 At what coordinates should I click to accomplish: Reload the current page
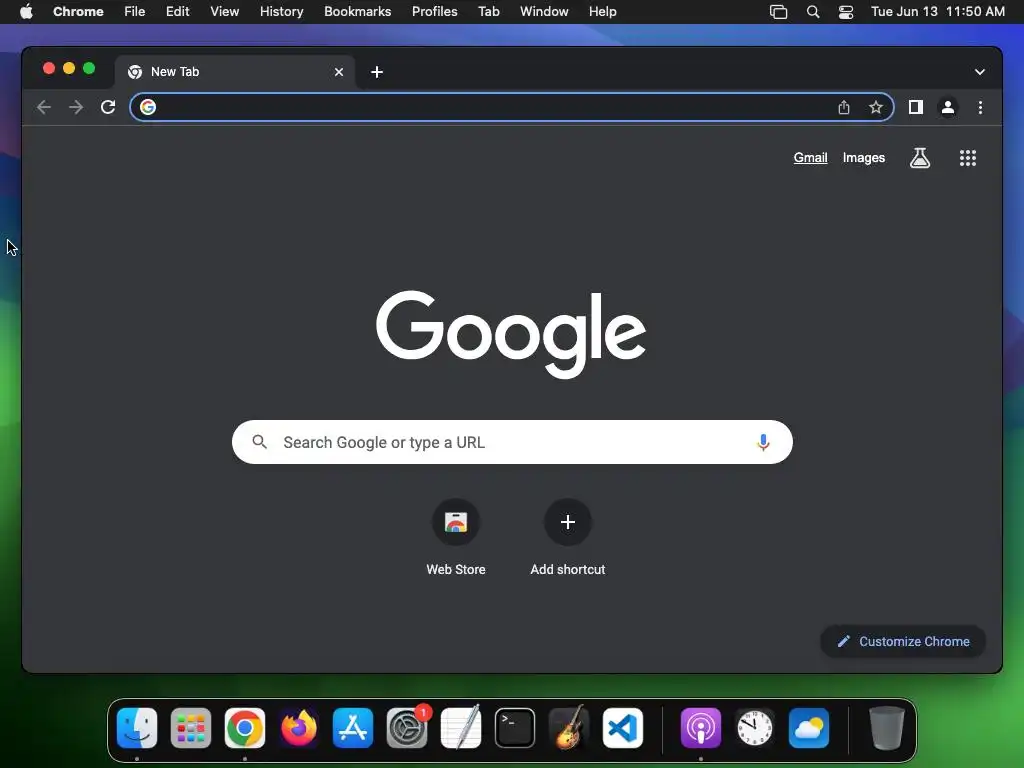pos(108,107)
